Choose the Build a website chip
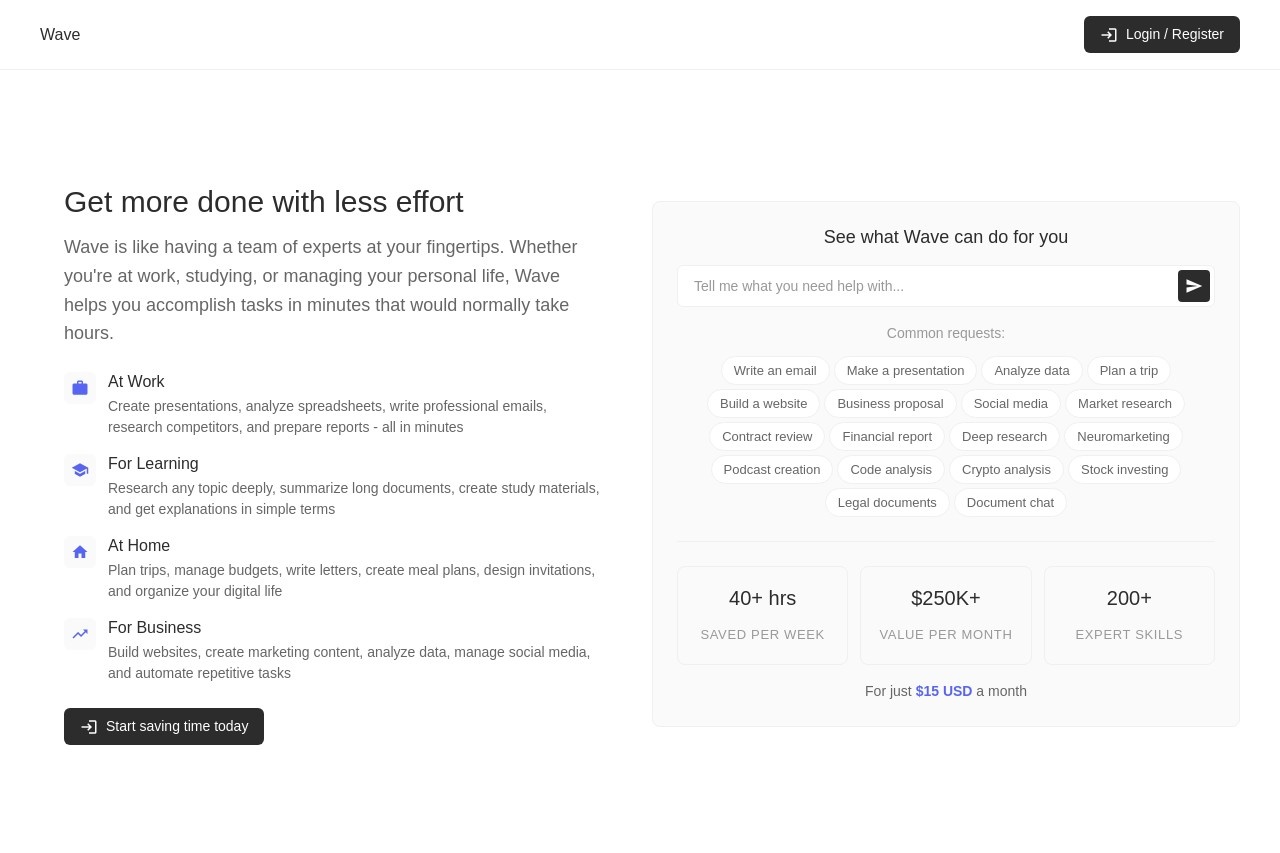1280x853 pixels. coord(764,404)
